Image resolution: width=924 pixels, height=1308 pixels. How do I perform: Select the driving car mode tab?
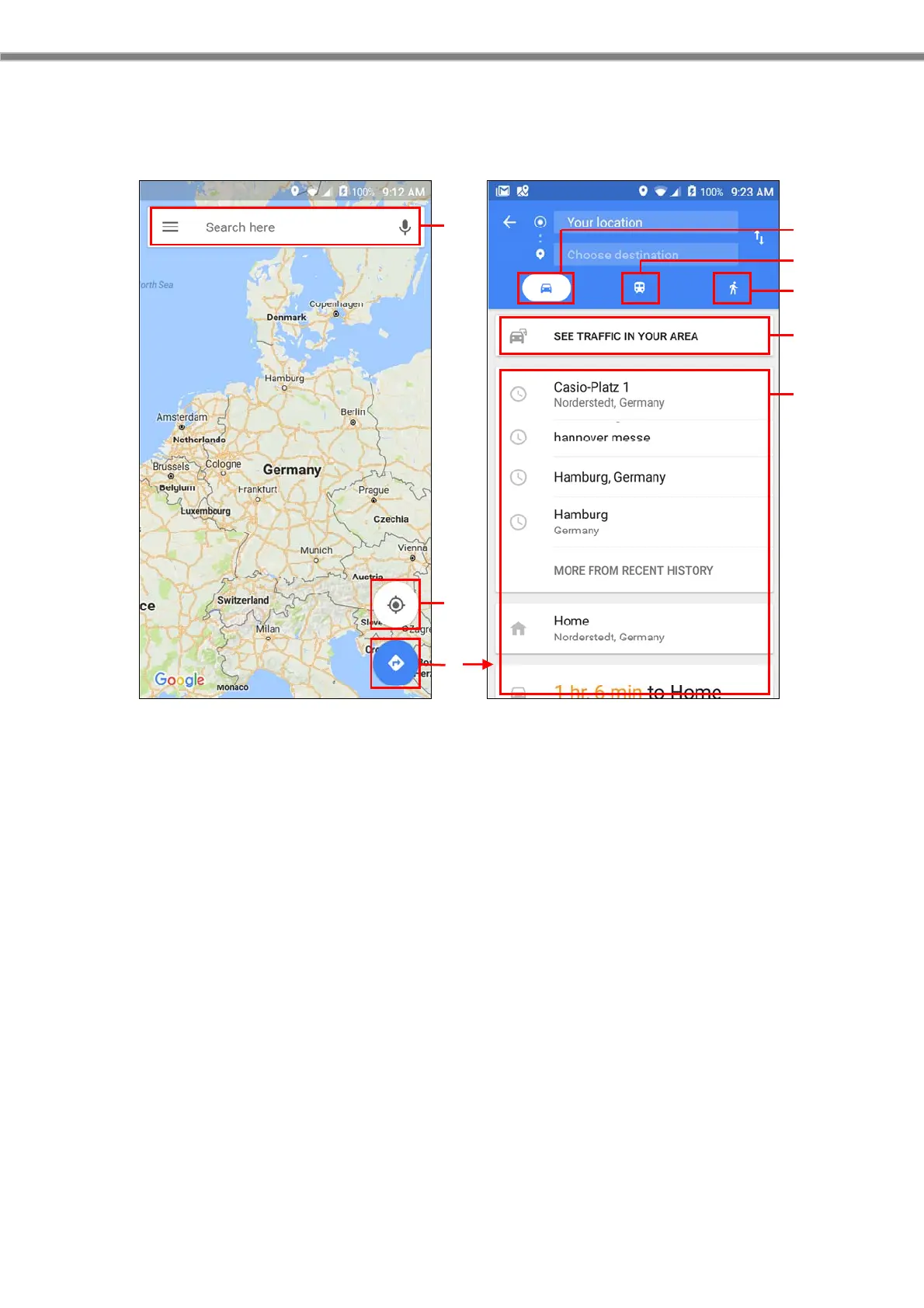point(546,288)
